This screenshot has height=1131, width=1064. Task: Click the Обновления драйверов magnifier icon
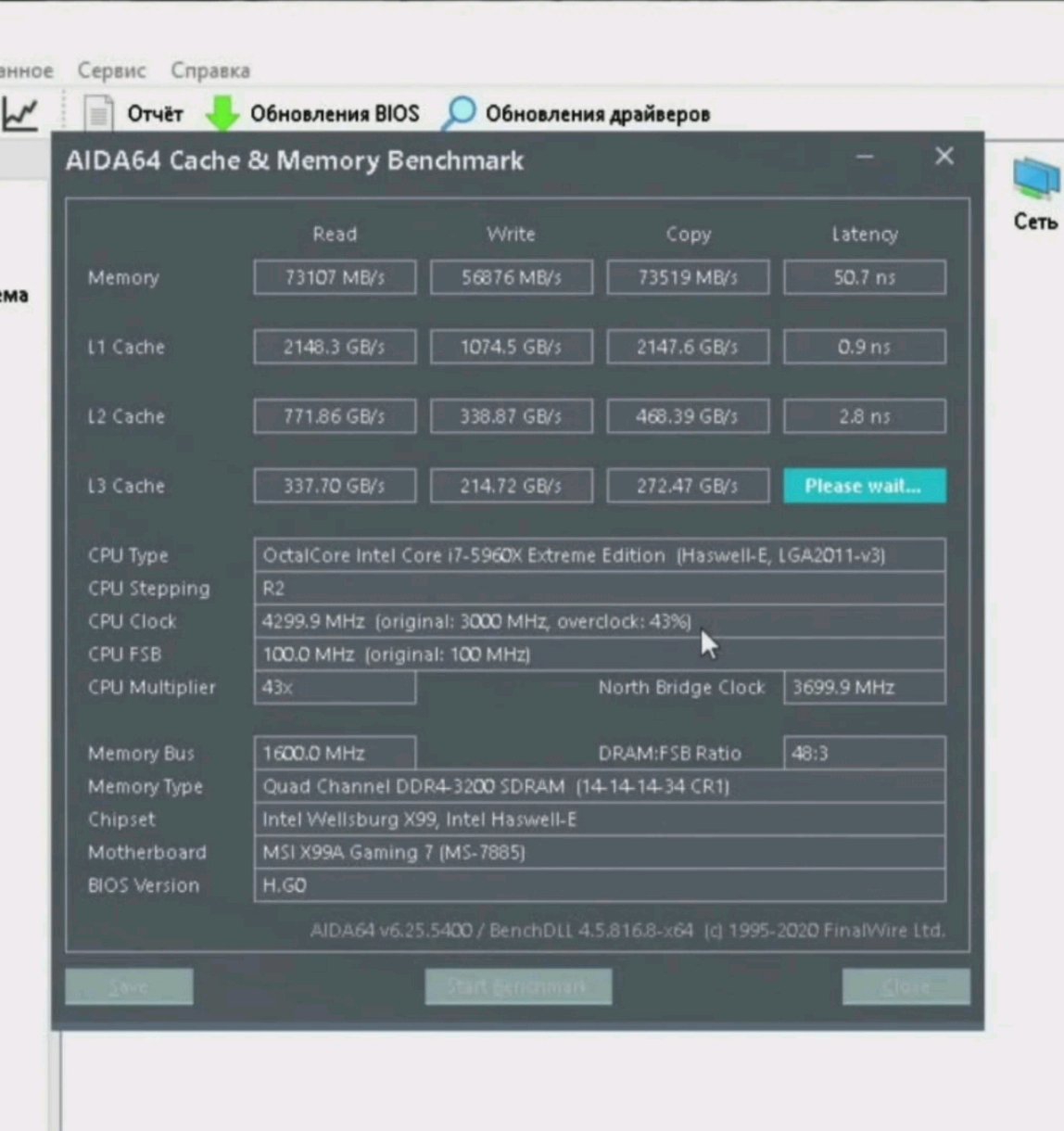pos(459,113)
